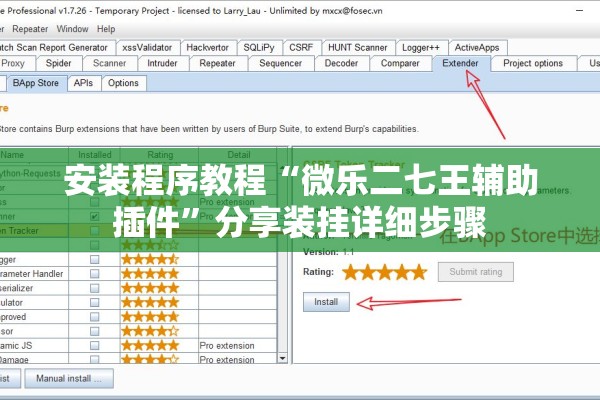Toggle Installed checkbox for 'ulator' row
The height and width of the screenshot is (400, 600).
click(x=95, y=302)
